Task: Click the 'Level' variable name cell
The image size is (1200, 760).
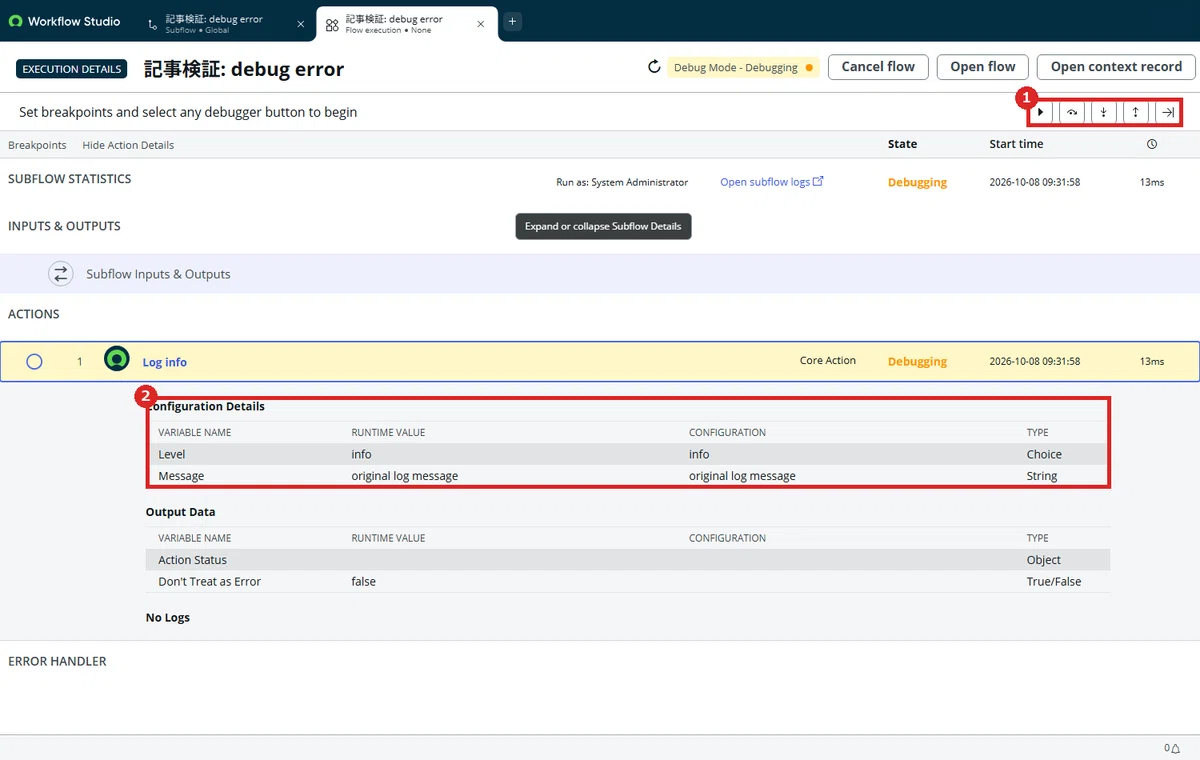Action: click(x=172, y=454)
